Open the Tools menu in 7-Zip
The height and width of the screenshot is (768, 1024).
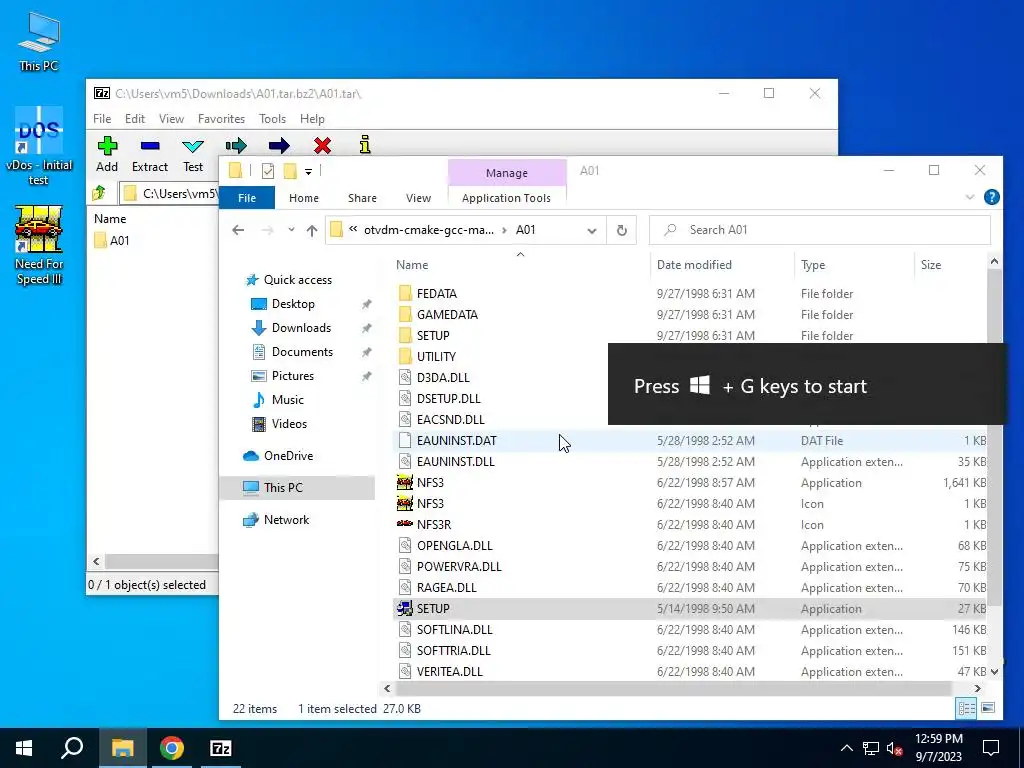(x=272, y=119)
